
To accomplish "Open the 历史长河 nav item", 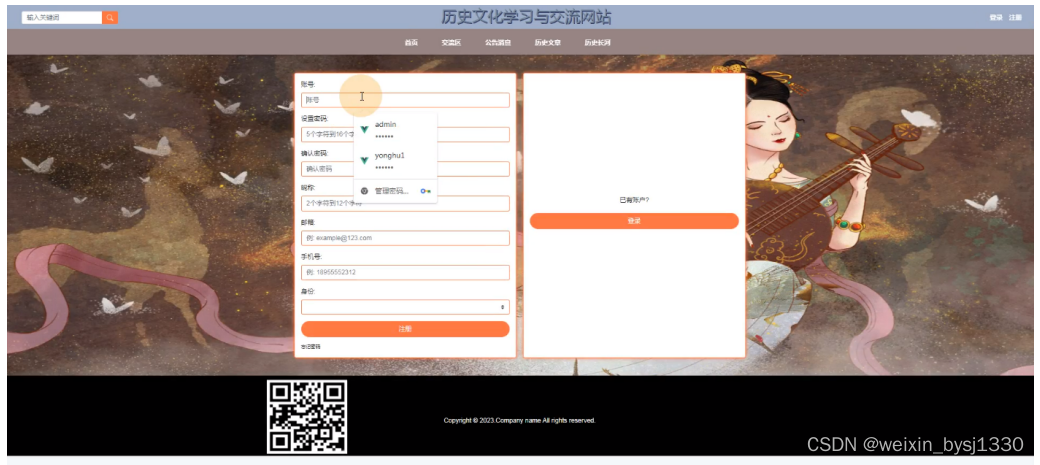I will pyautogui.click(x=597, y=42).
